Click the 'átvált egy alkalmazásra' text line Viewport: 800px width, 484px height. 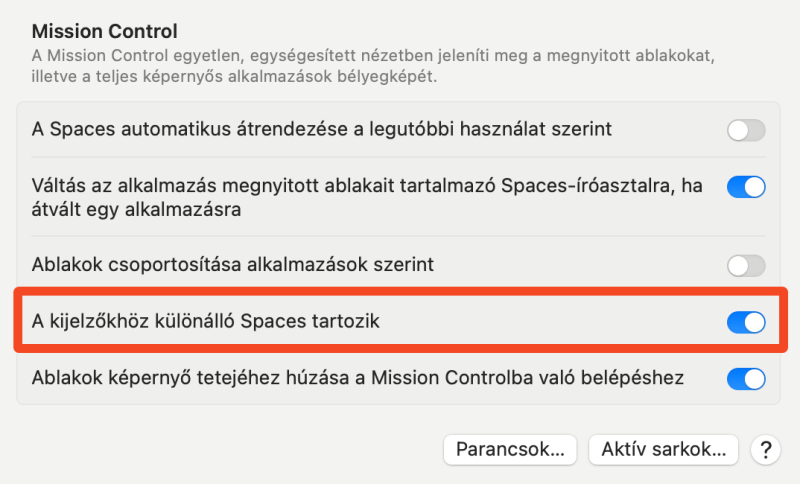pyautogui.click(x=136, y=210)
